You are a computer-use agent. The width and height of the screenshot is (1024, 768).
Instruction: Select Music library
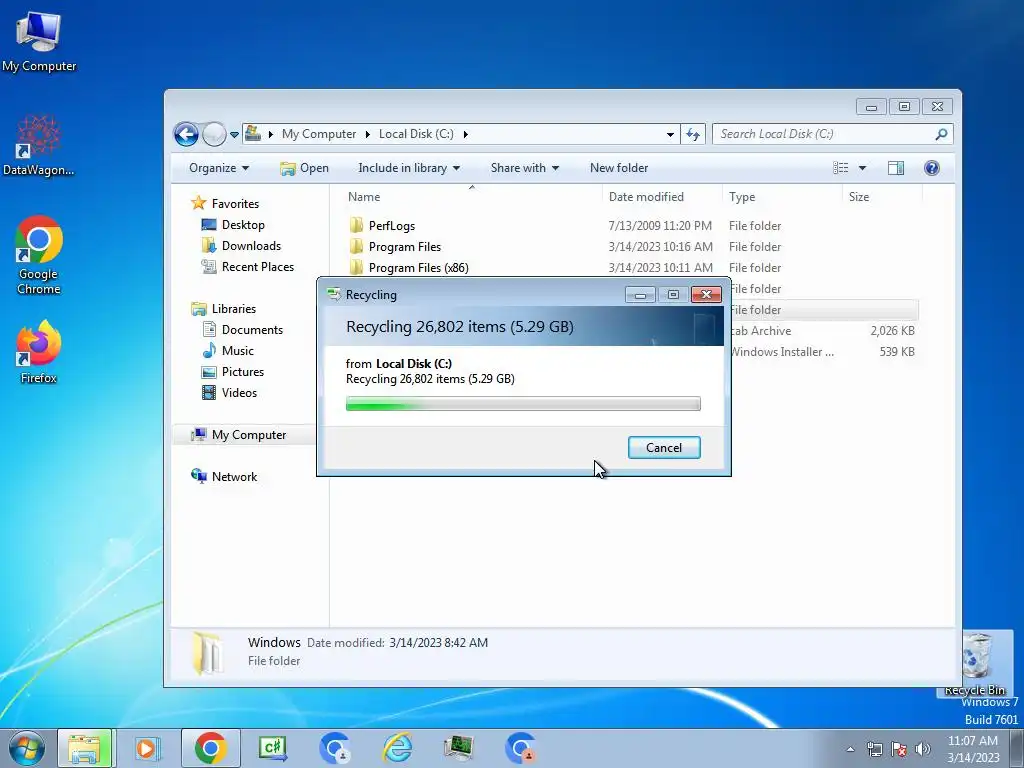227,351
